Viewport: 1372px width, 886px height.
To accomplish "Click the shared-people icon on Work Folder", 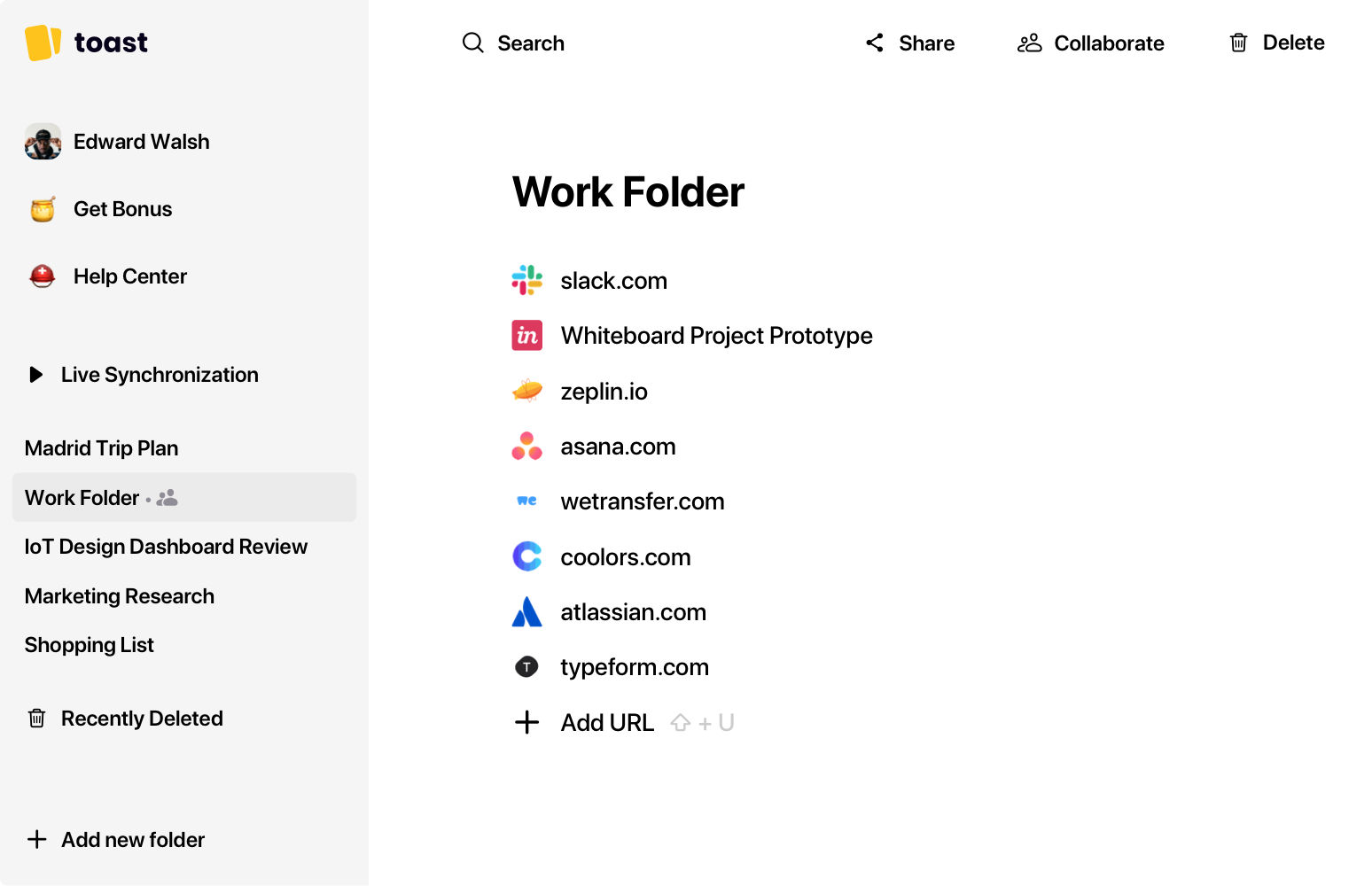I will 168,498.
